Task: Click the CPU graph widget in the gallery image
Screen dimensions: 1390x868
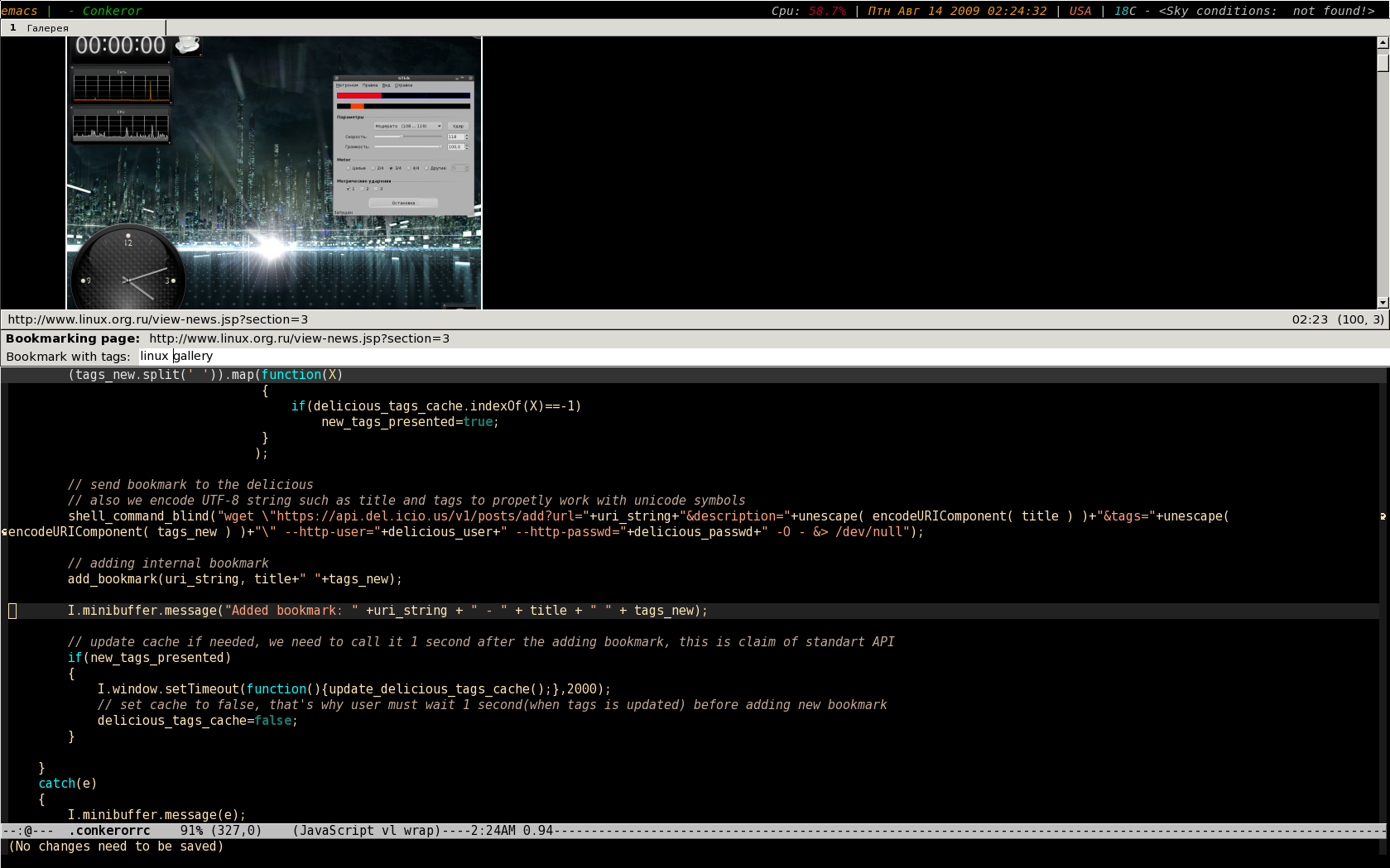Action: (121, 125)
